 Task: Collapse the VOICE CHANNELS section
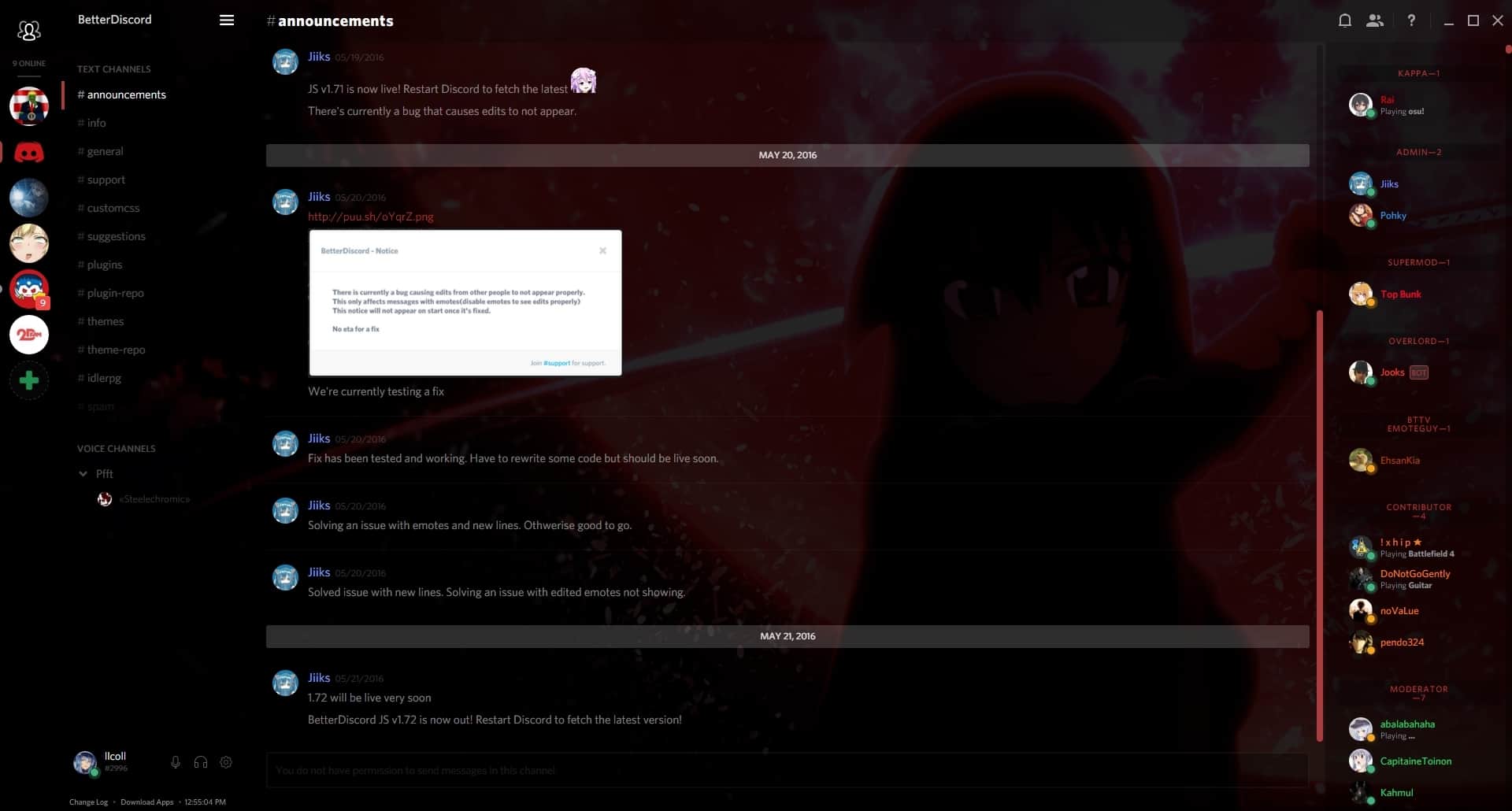(117, 449)
